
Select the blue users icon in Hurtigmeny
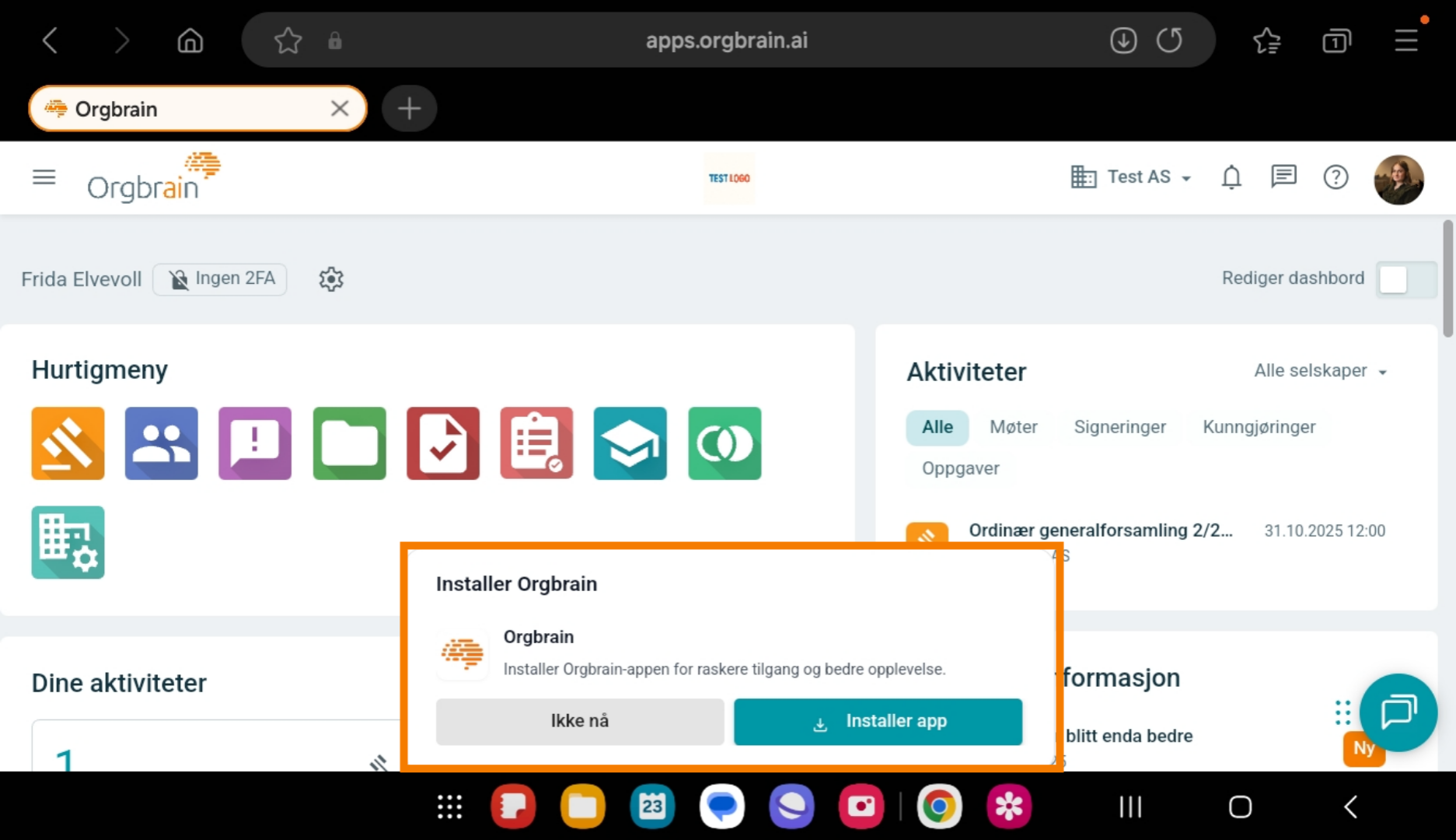pos(161,443)
